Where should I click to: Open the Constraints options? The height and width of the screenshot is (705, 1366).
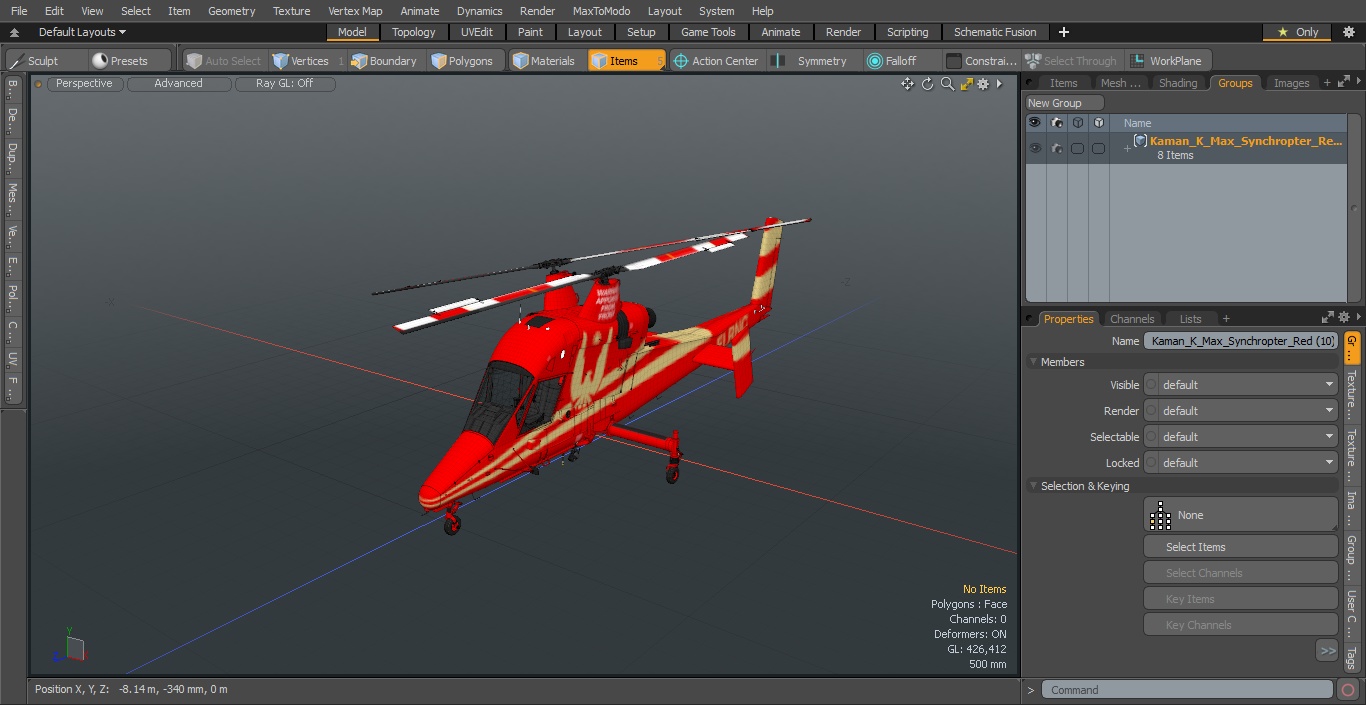coord(982,61)
